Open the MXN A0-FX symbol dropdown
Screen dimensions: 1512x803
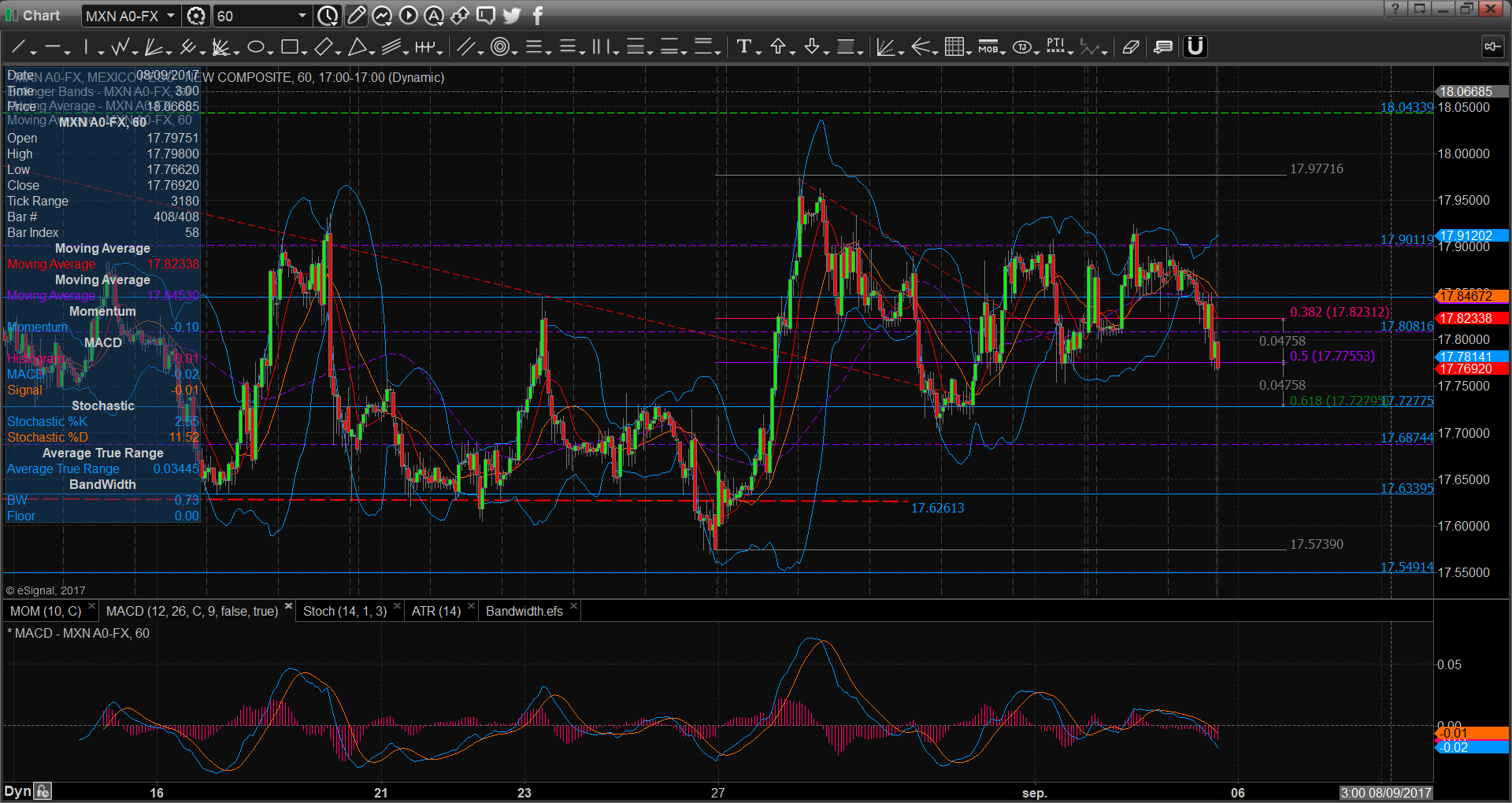170,16
